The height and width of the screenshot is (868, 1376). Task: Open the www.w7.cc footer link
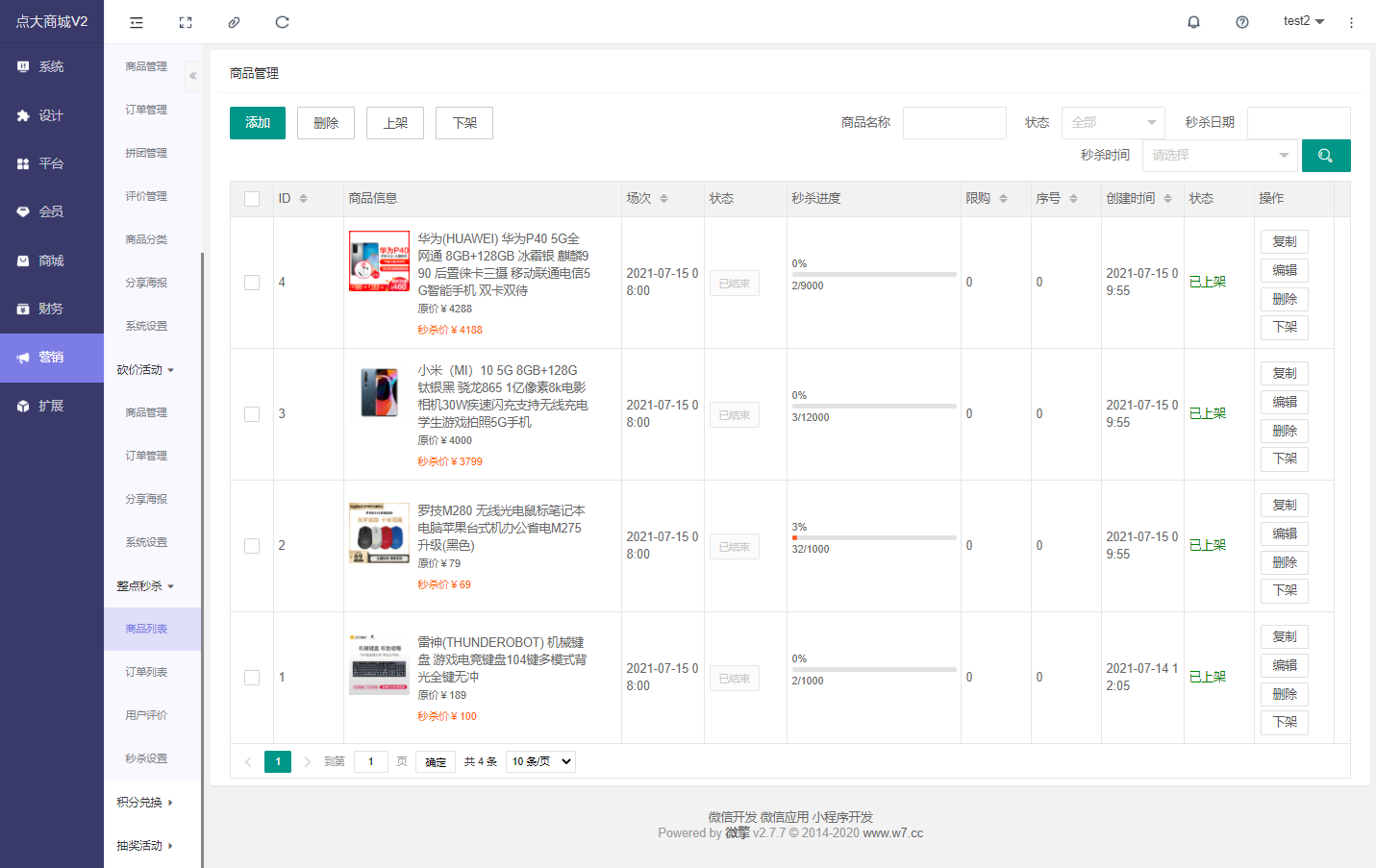tap(892, 833)
